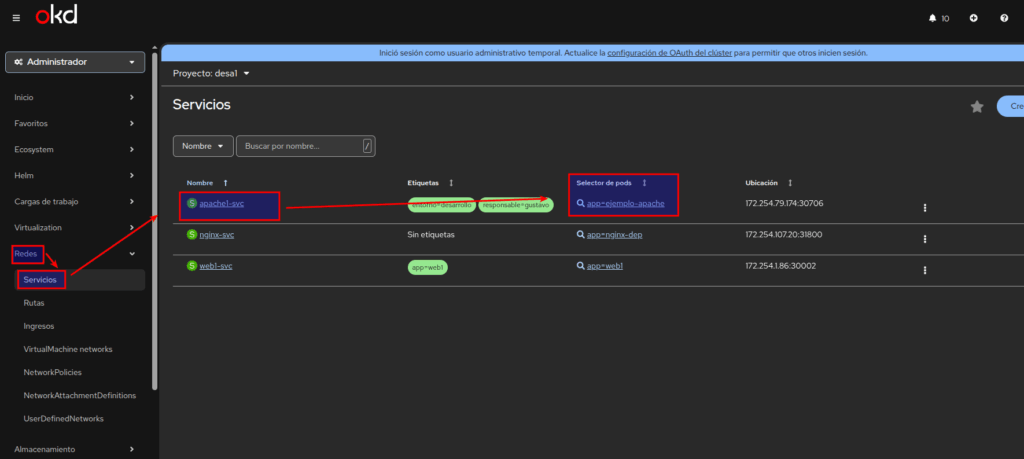Viewport: 1024px width, 459px height.
Task: Click the plus import icon in header
Action: (973, 18)
